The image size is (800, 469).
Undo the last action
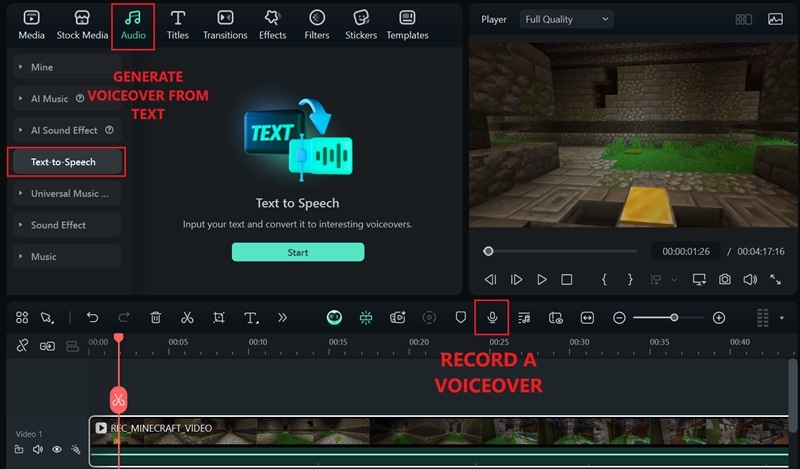point(92,318)
